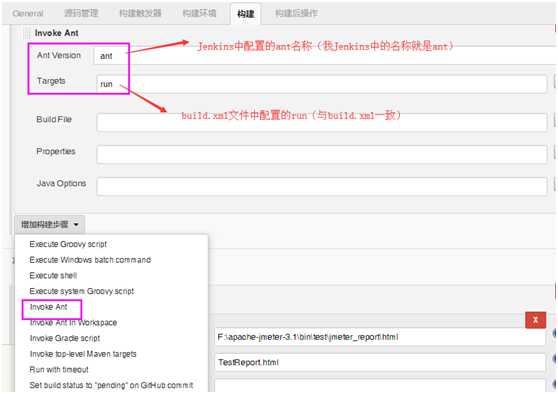Click the red X delete button
This screenshot has height=394, width=558.
(x=535, y=320)
